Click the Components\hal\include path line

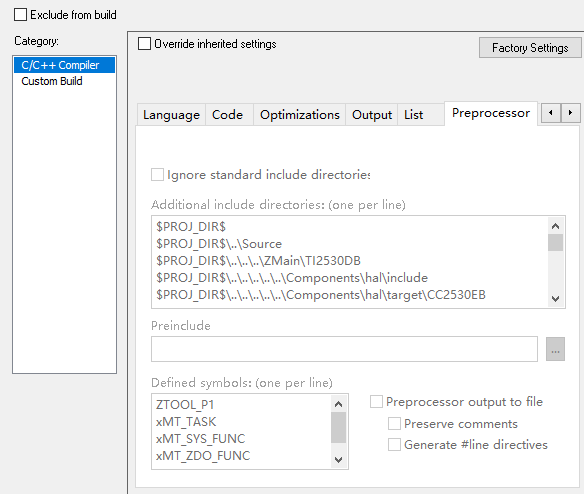click(x=292, y=278)
